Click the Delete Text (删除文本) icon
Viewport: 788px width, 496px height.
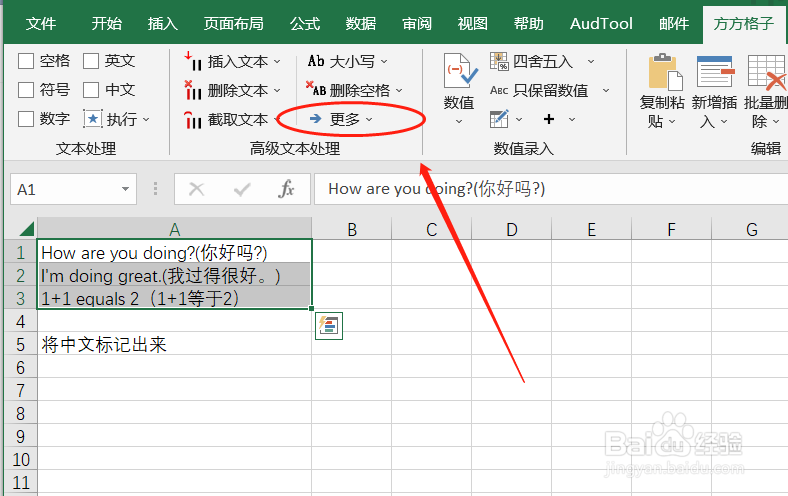click(193, 90)
